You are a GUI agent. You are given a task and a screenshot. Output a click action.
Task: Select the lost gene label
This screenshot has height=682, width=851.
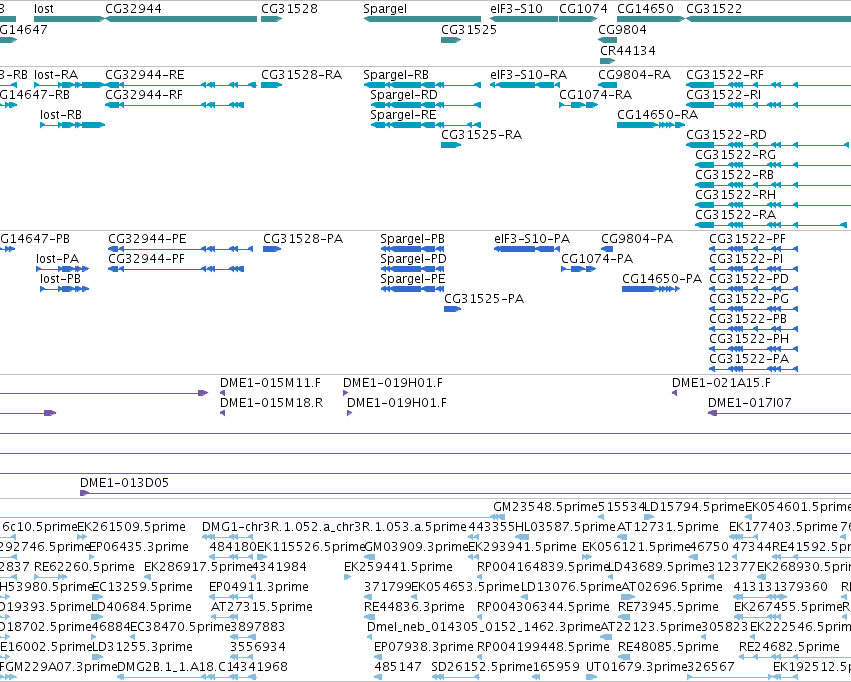[x=43, y=9]
